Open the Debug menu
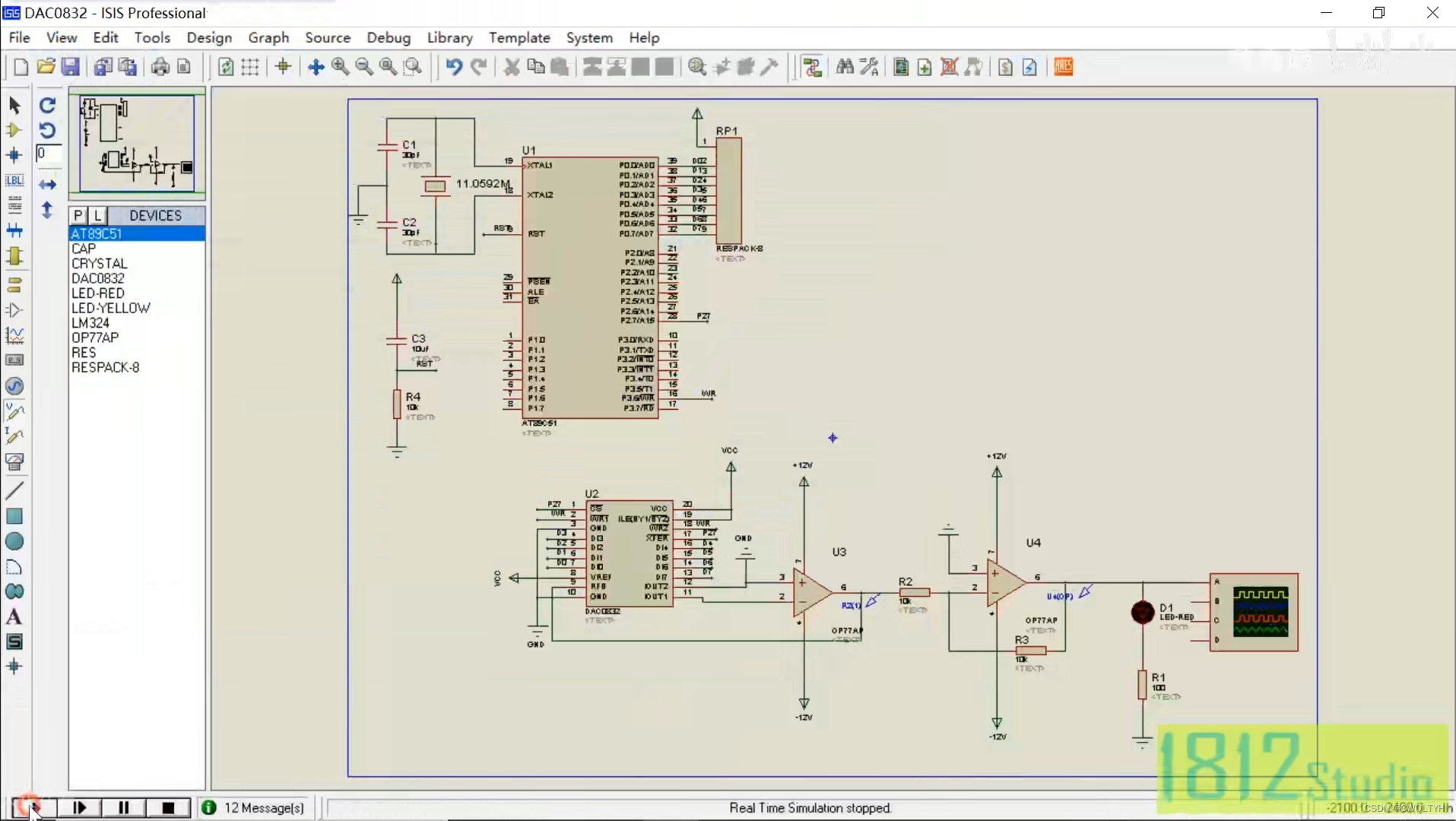 [x=389, y=37]
